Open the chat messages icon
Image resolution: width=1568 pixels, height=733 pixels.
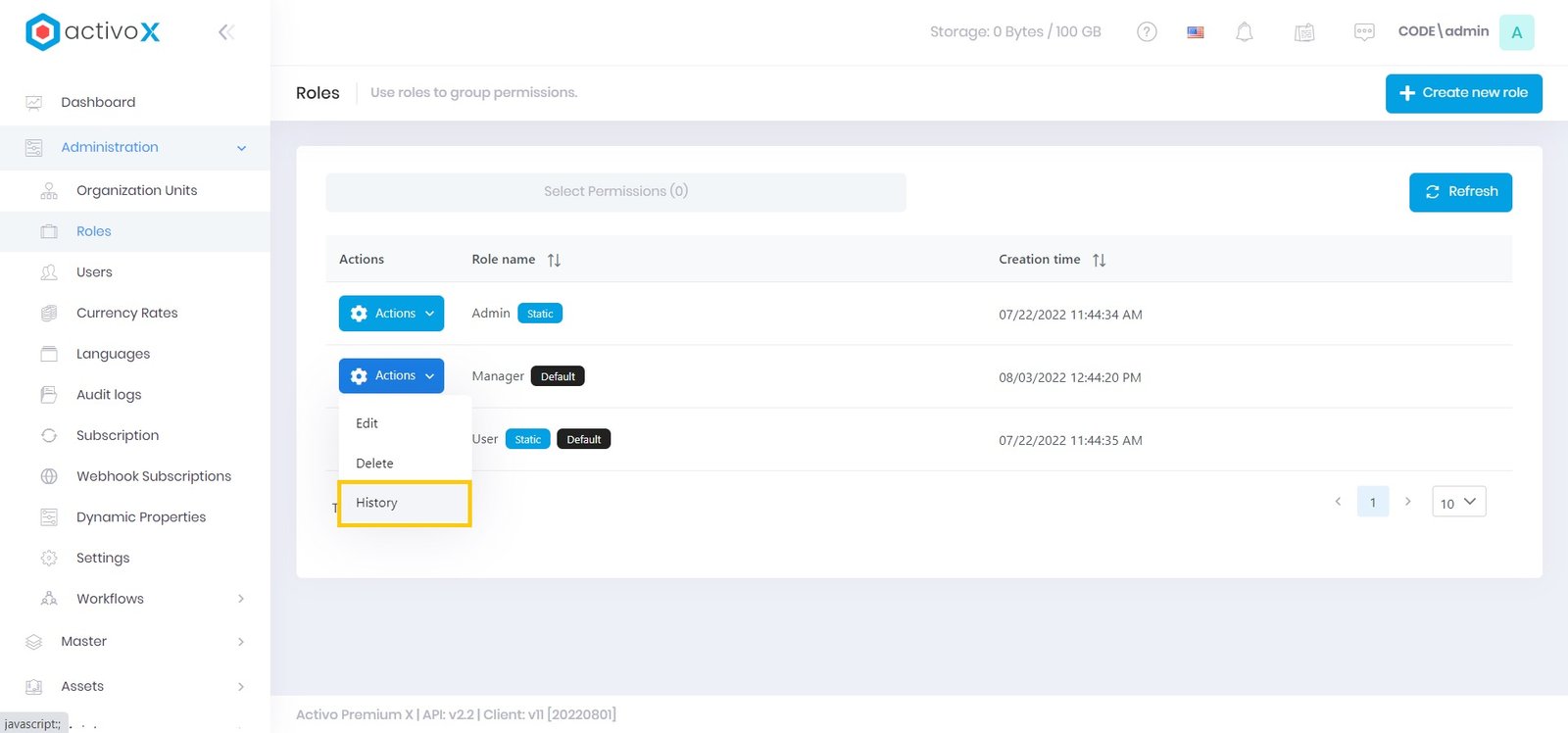[x=1363, y=32]
